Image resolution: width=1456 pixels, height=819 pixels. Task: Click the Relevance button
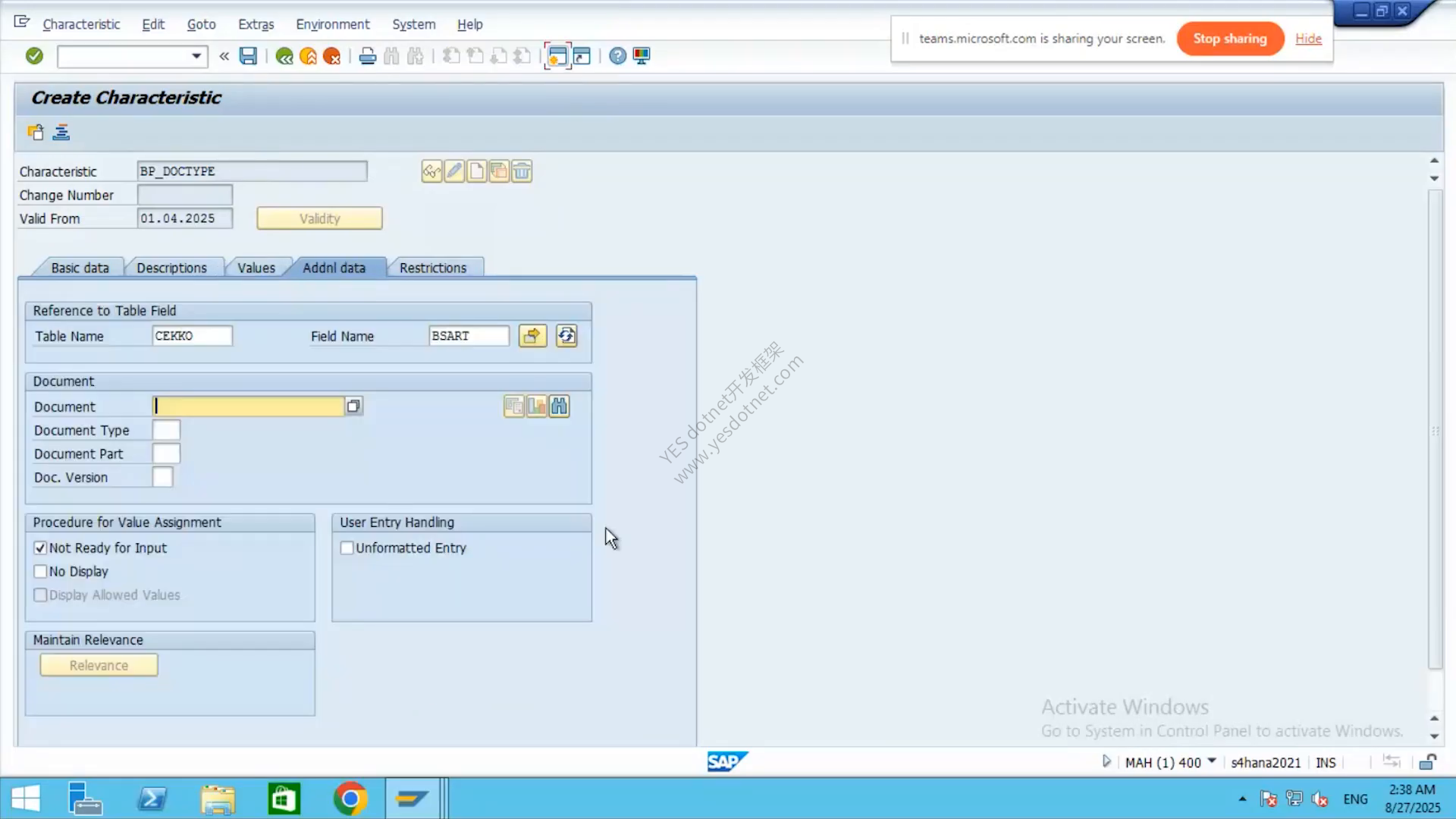point(99,665)
